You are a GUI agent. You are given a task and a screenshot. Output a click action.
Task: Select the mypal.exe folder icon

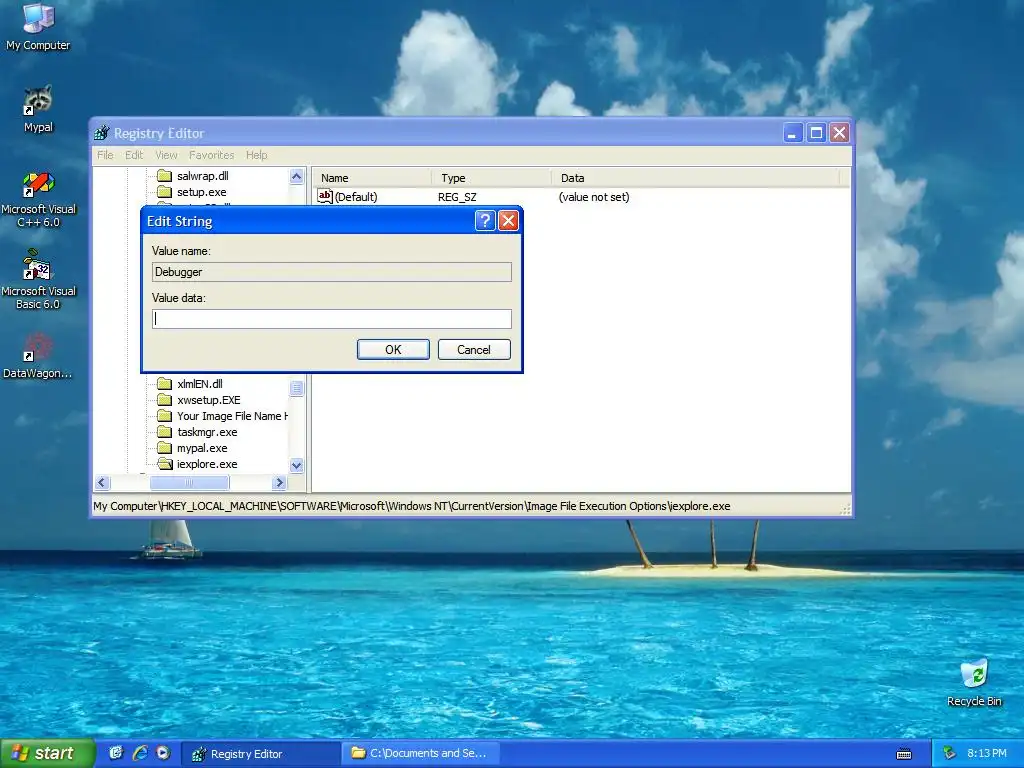[x=165, y=448]
